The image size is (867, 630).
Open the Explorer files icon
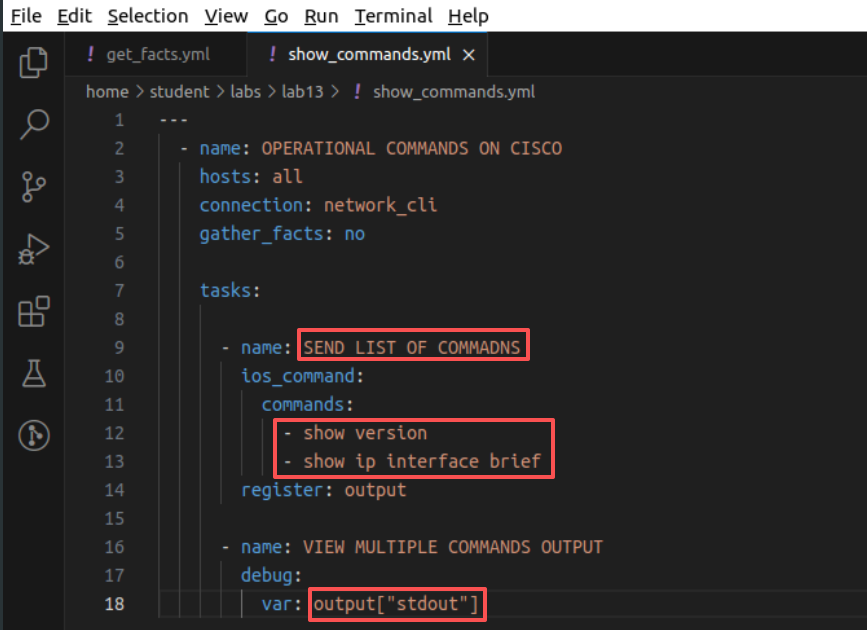click(x=34, y=63)
